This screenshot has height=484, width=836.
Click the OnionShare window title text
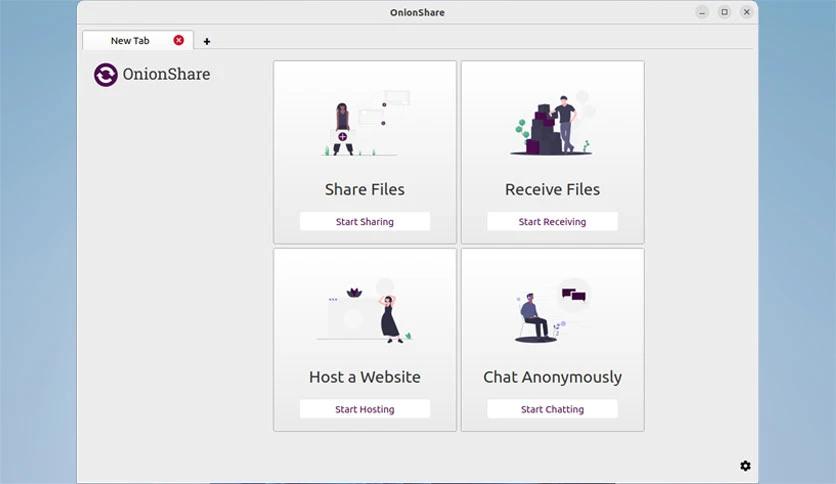(x=417, y=12)
